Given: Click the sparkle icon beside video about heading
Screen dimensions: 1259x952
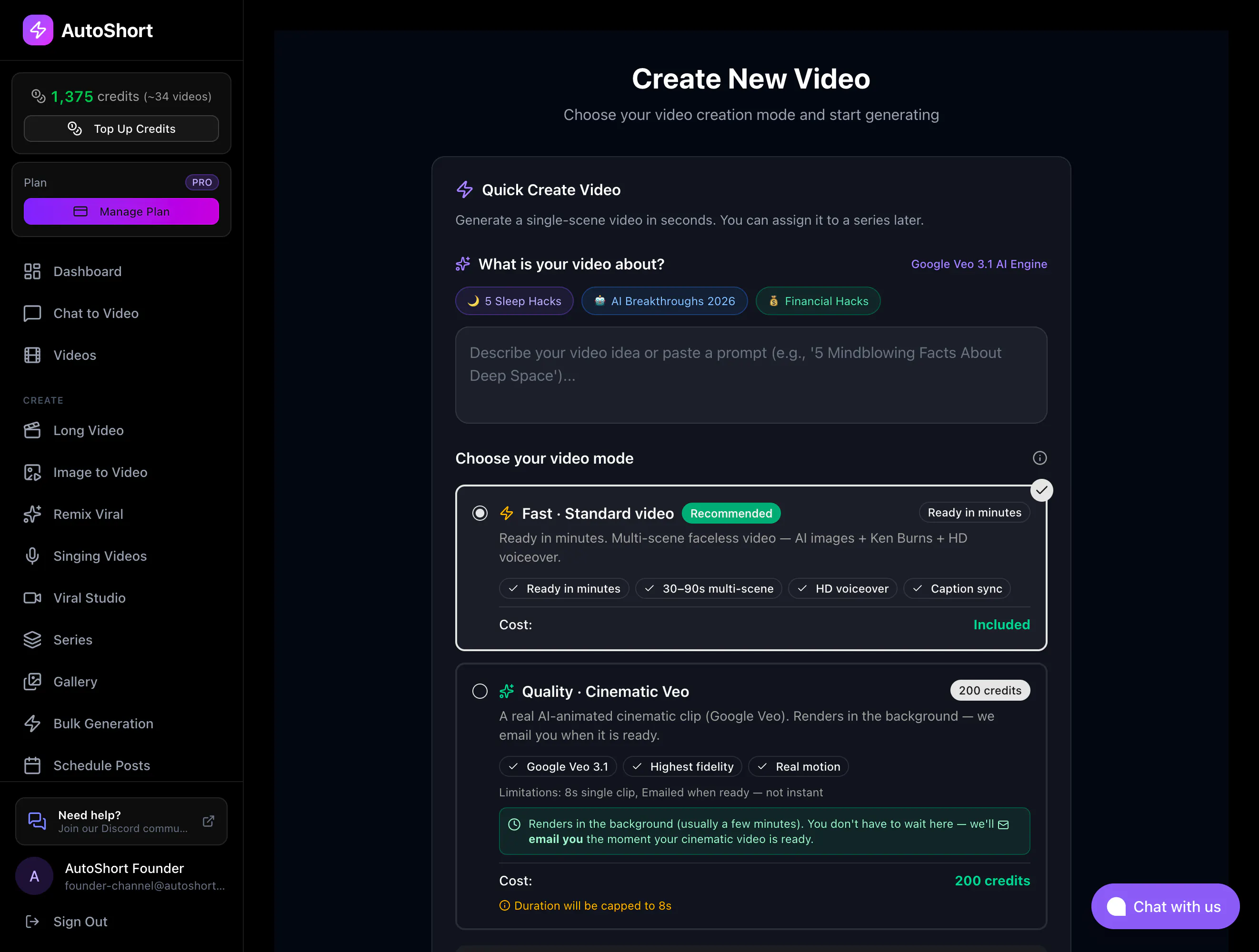Looking at the screenshot, I should pos(463,264).
